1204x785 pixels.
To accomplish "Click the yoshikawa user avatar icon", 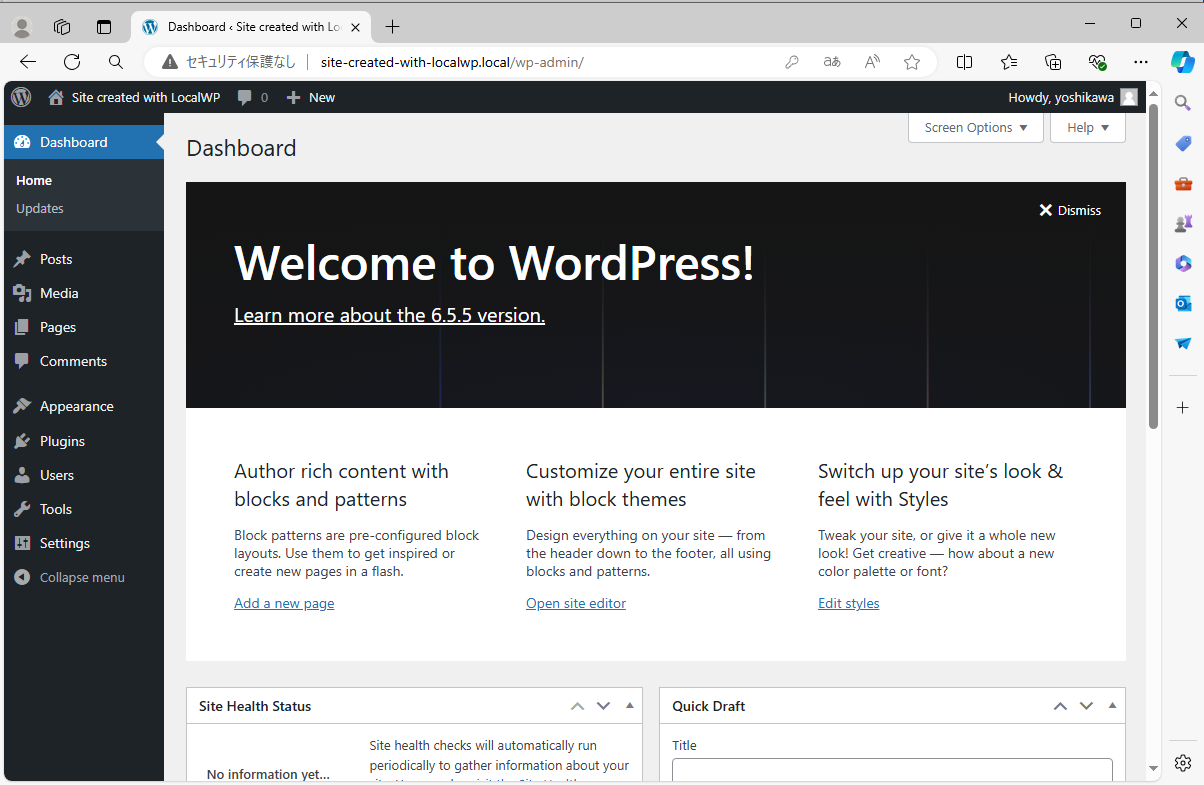I will (x=1129, y=97).
